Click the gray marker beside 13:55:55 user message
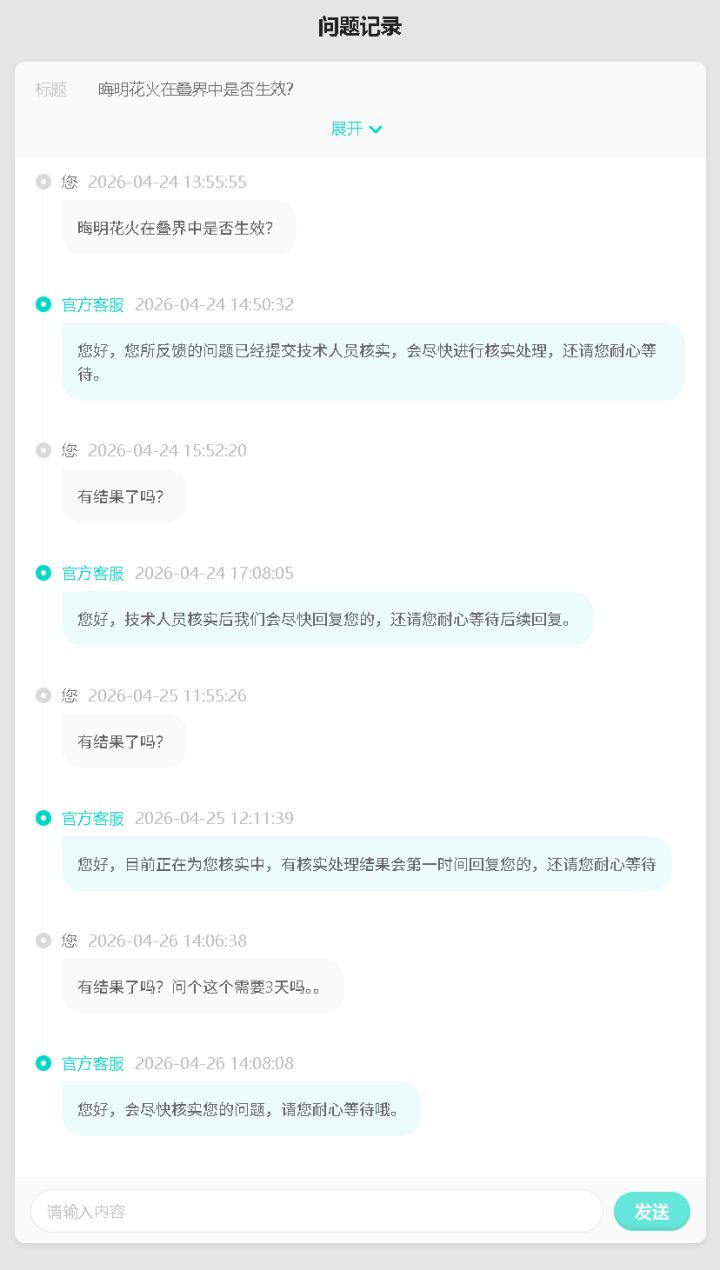 point(43,182)
